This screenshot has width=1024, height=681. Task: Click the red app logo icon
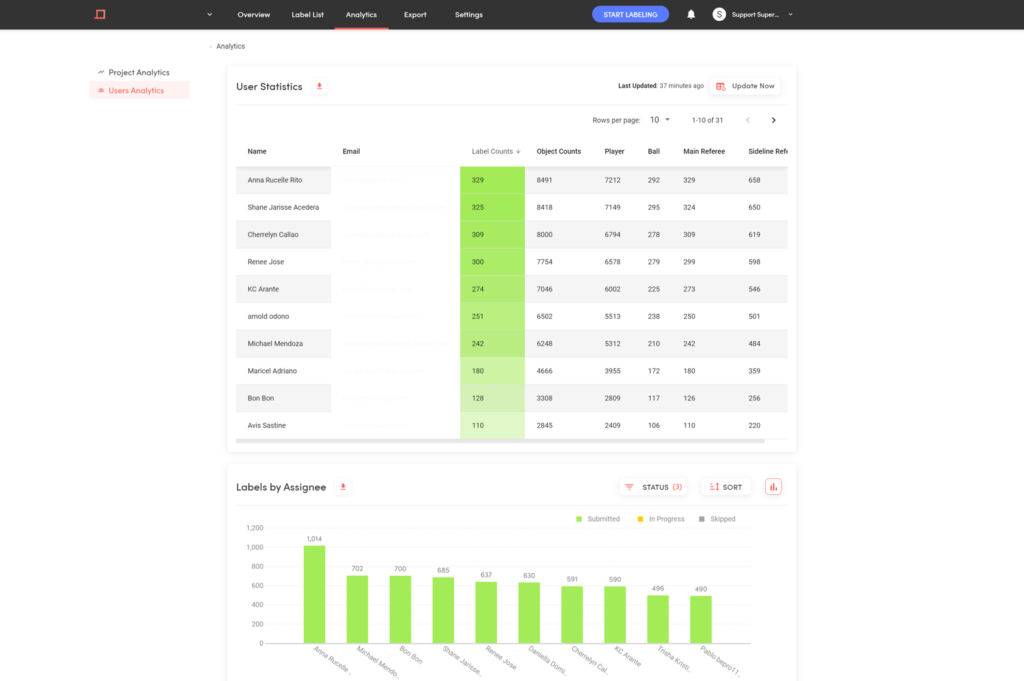tap(100, 14)
